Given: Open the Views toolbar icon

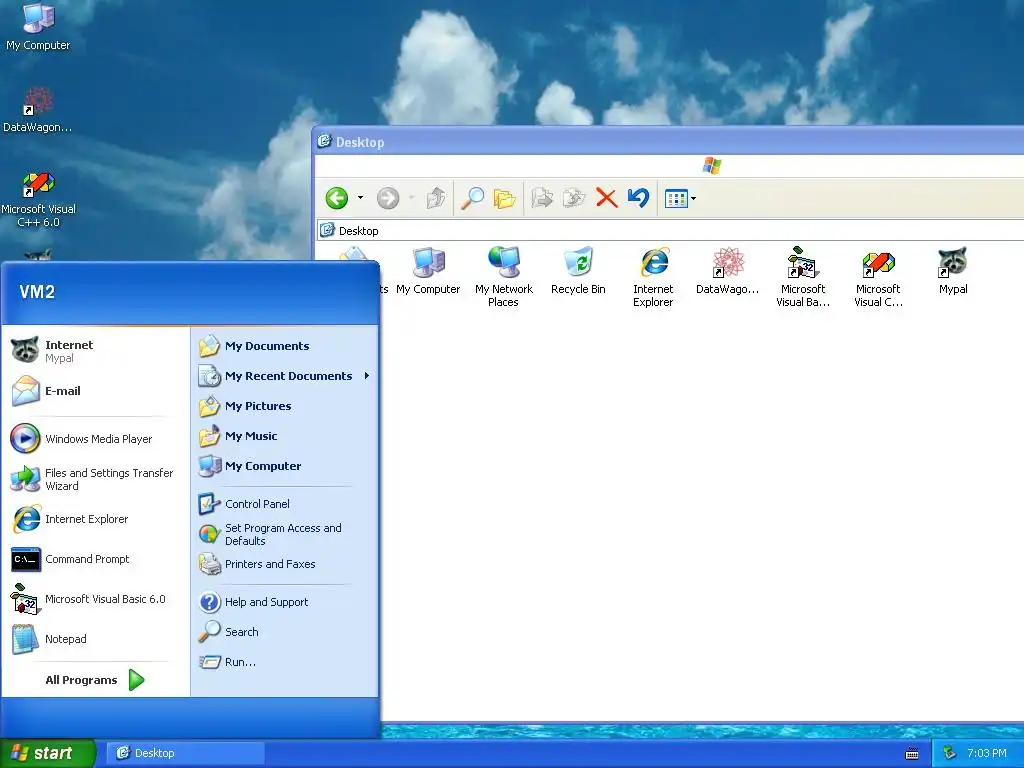Looking at the screenshot, I should (675, 199).
